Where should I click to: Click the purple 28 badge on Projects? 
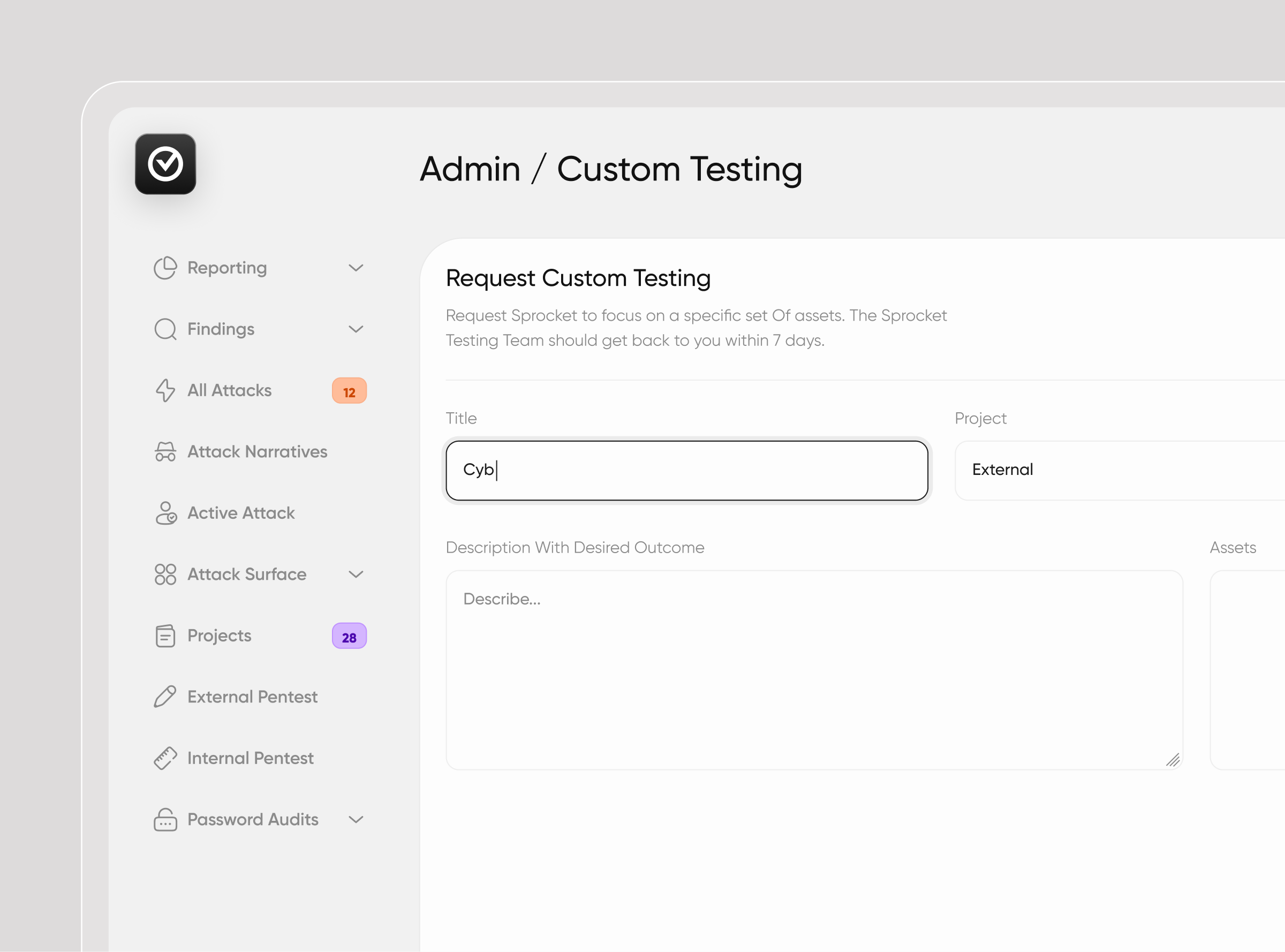(349, 636)
